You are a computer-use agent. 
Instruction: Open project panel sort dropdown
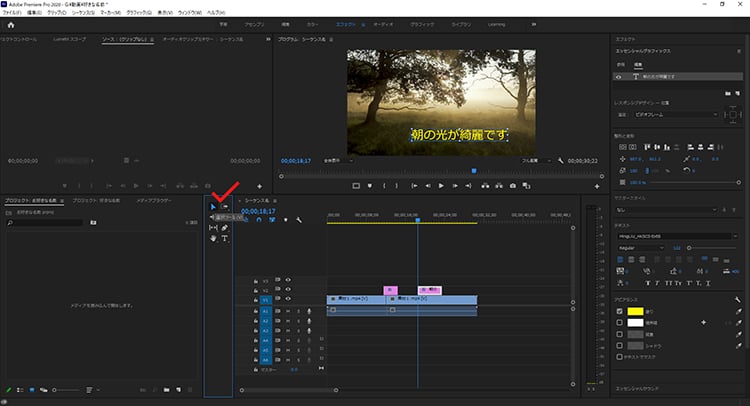92,390
